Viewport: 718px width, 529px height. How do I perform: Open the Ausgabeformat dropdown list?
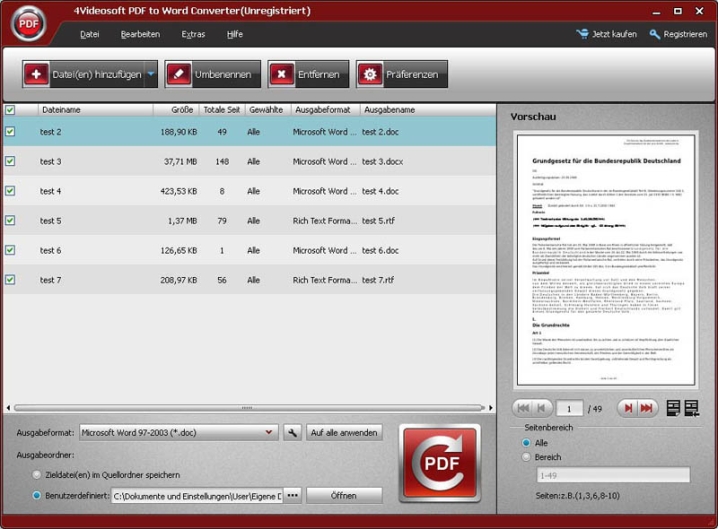pos(270,432)
